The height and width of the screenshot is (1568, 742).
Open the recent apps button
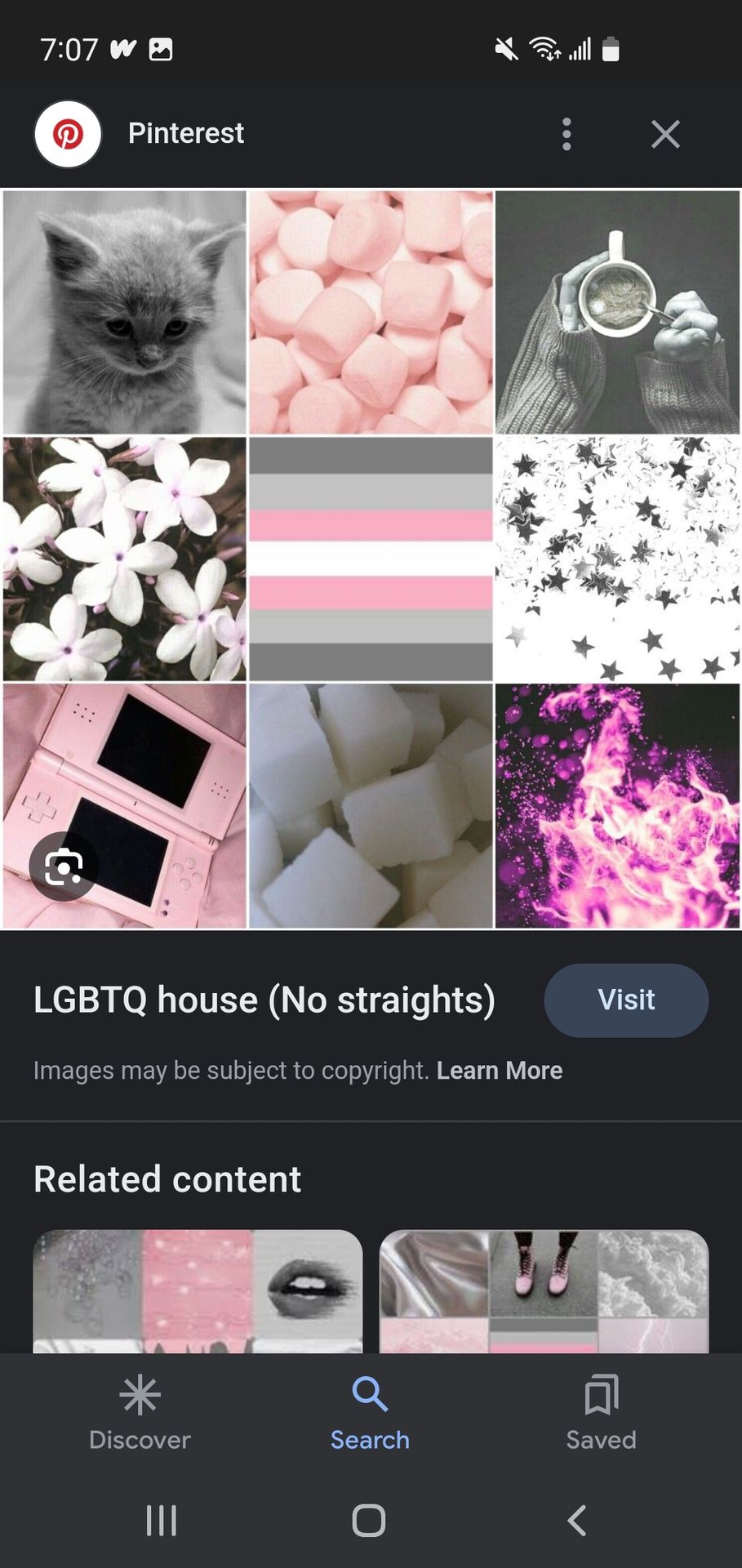pos(161,1521)
